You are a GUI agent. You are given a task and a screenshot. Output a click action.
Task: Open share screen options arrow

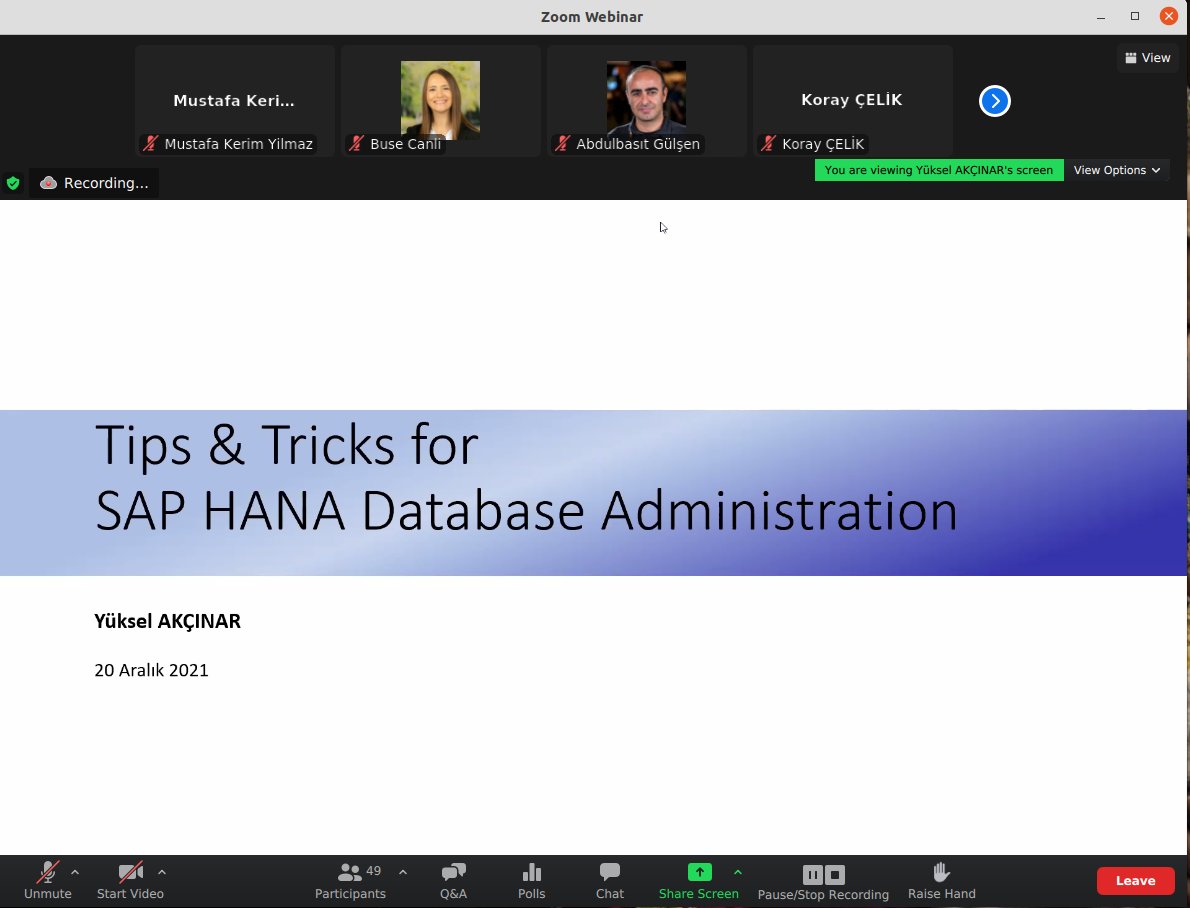(738, 872)
